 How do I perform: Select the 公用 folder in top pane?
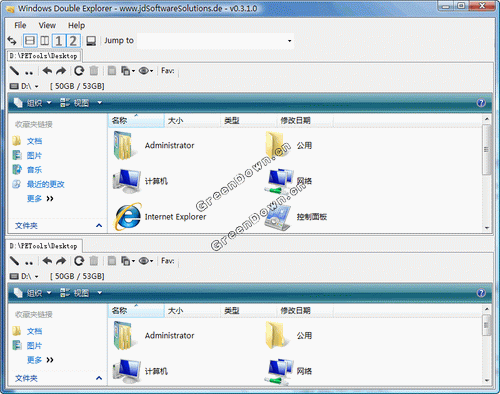click(x=289, y=146)
